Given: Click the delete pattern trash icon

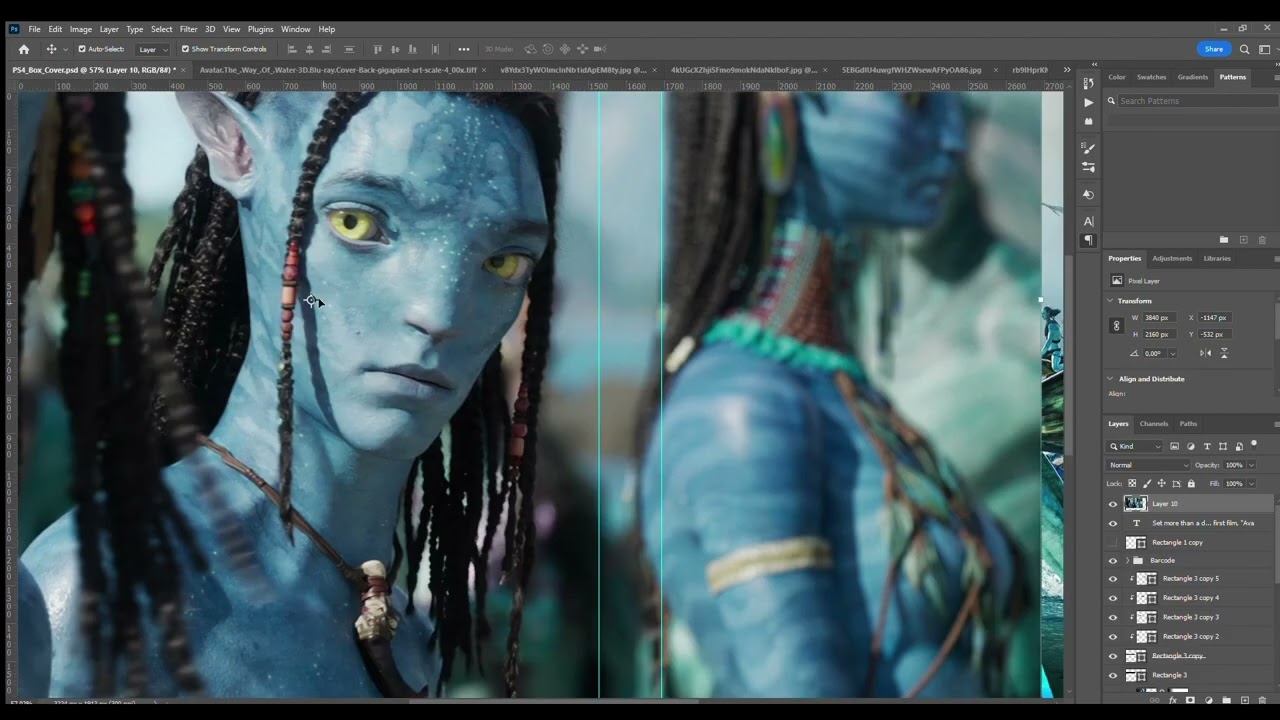Looking at the screenshot, I should (x=1262, y=240).
